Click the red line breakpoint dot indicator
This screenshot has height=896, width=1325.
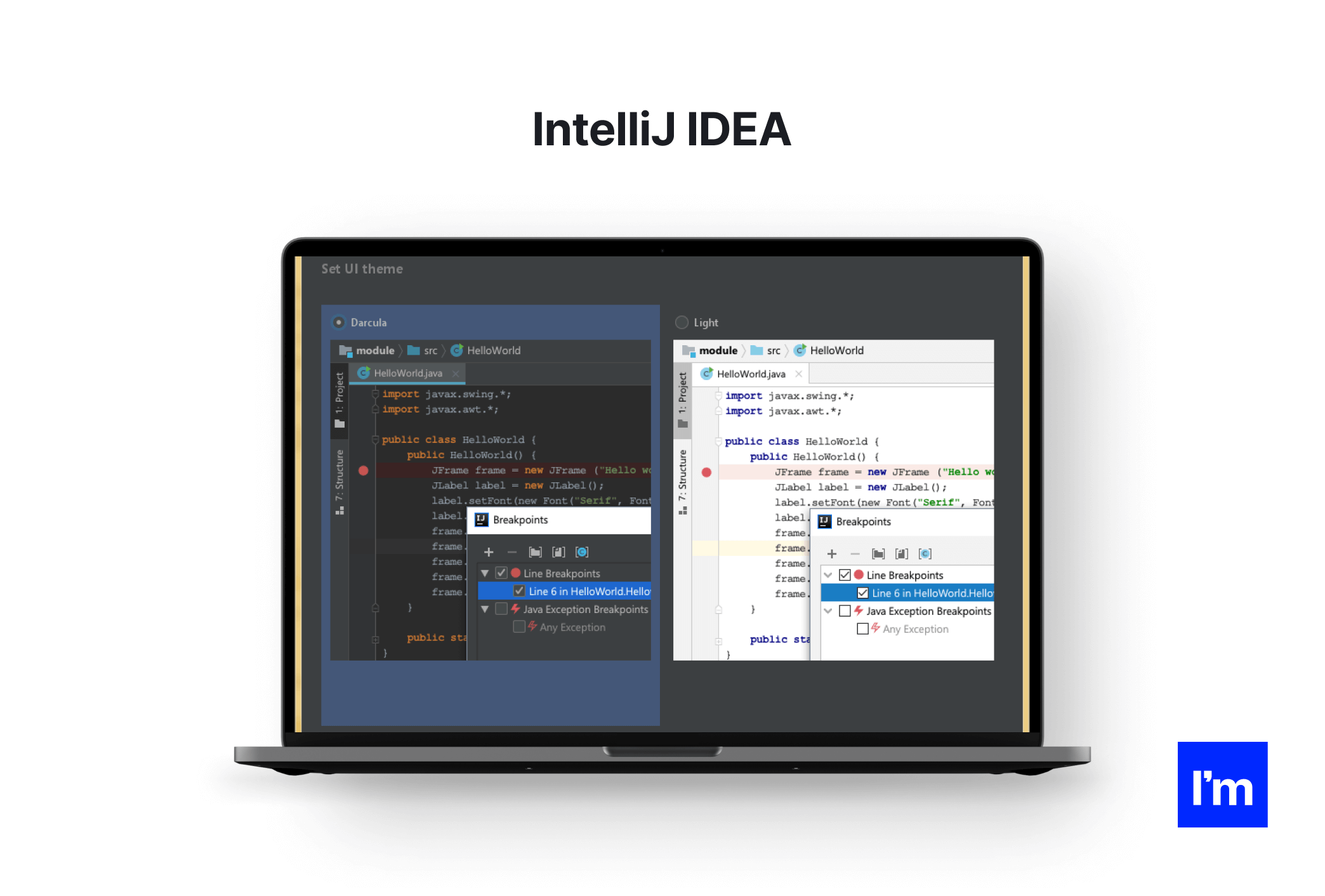(x=364, y=470)
